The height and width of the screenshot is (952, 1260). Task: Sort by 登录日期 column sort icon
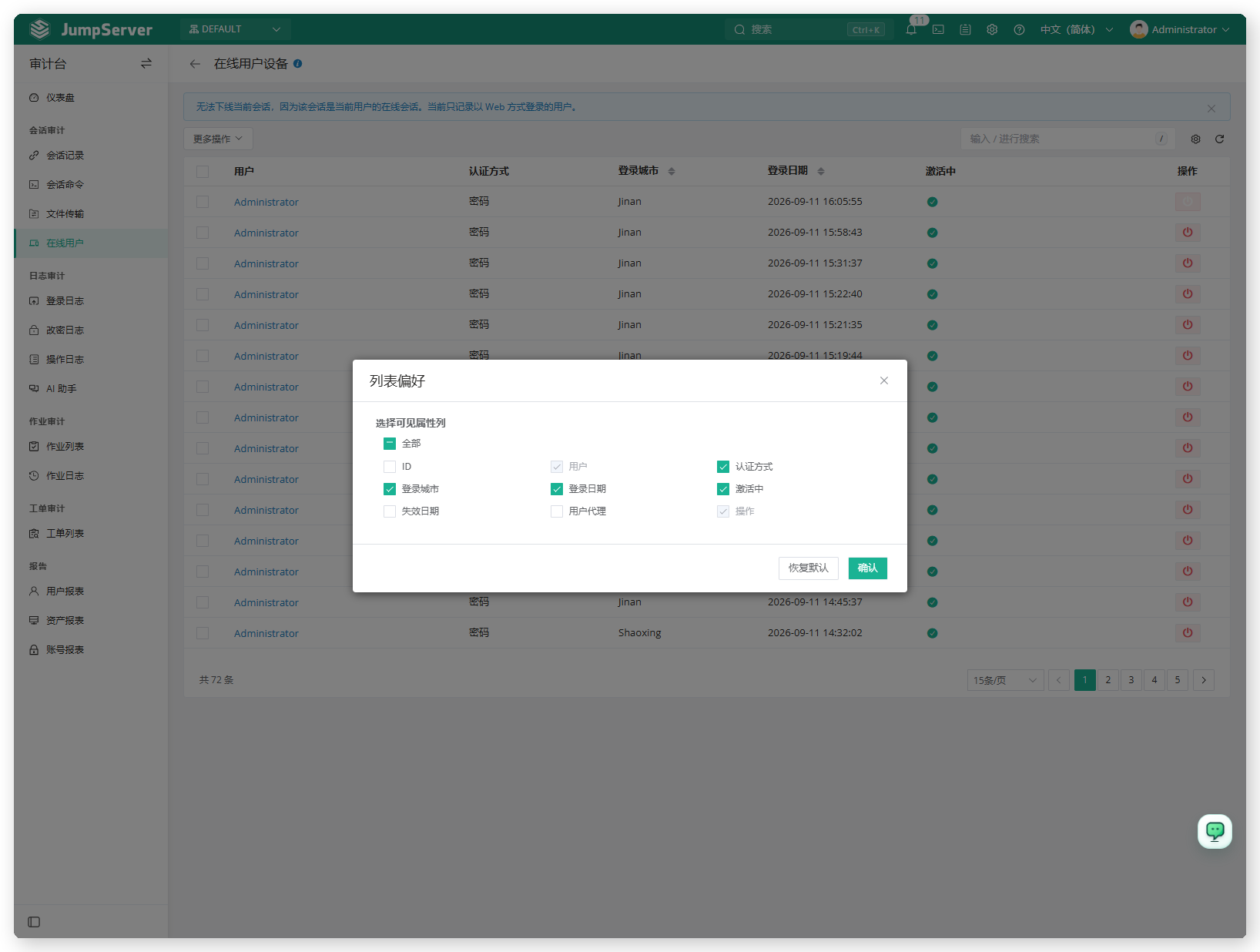click(821, 171)
